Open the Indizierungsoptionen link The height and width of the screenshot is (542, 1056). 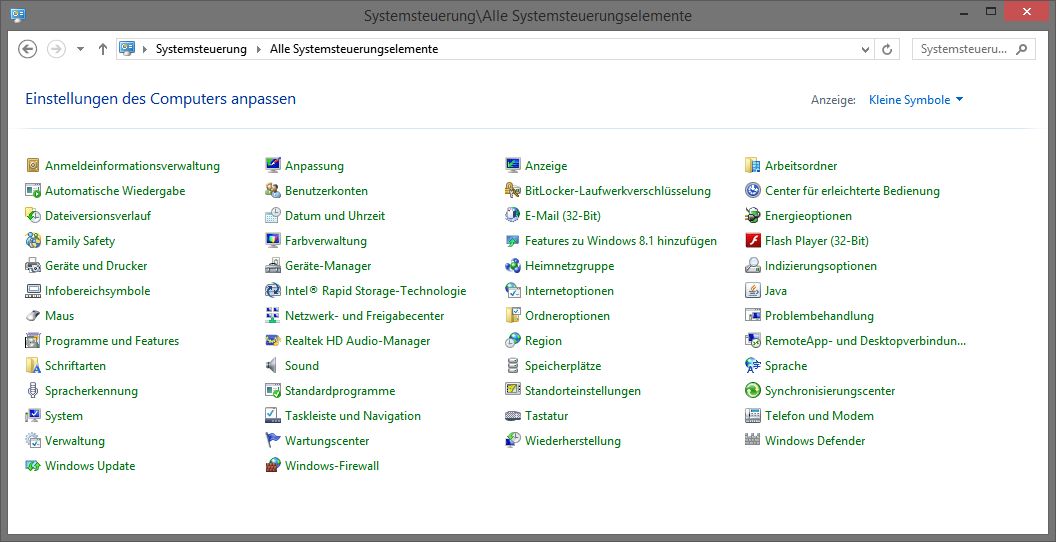821,265
